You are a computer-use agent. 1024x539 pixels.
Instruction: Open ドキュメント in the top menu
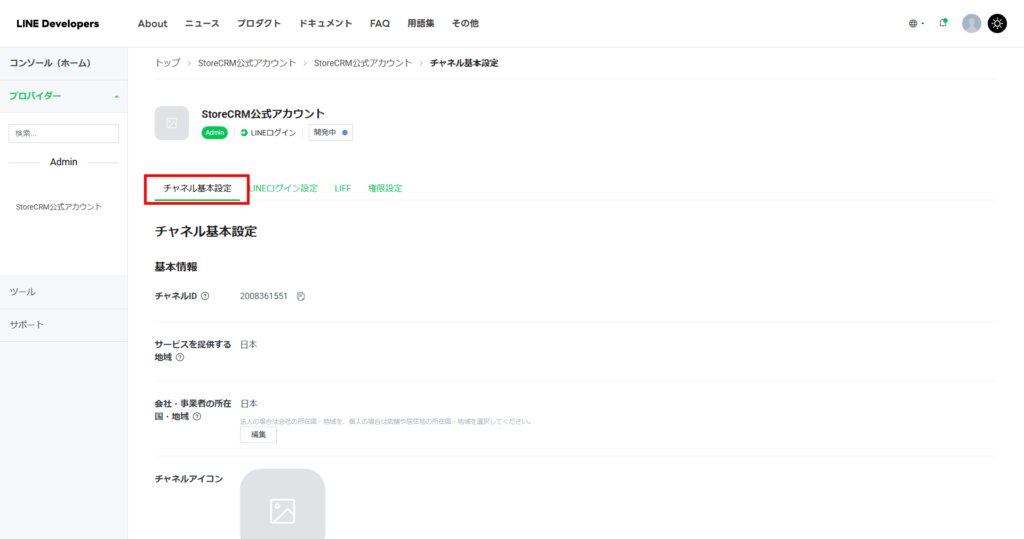[x=325, y=23]
